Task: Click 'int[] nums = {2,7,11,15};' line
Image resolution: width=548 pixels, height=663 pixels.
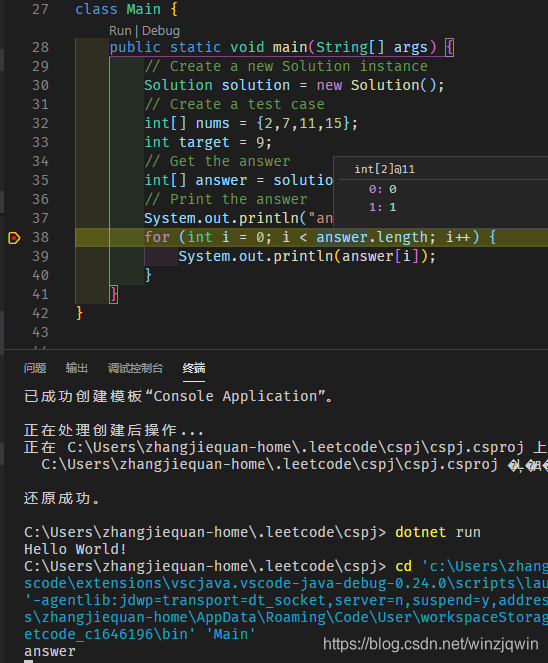Action: click(x=251, y=123)
